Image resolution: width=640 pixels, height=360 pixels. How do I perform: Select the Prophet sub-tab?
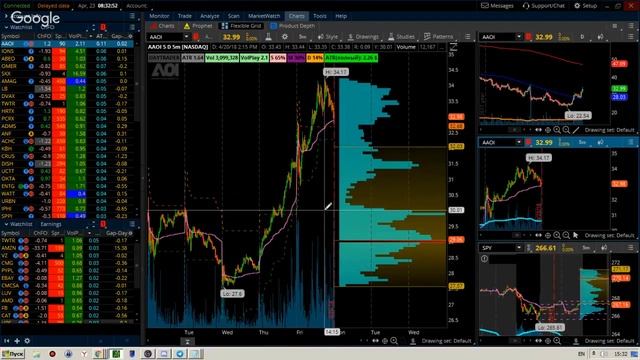198,26
